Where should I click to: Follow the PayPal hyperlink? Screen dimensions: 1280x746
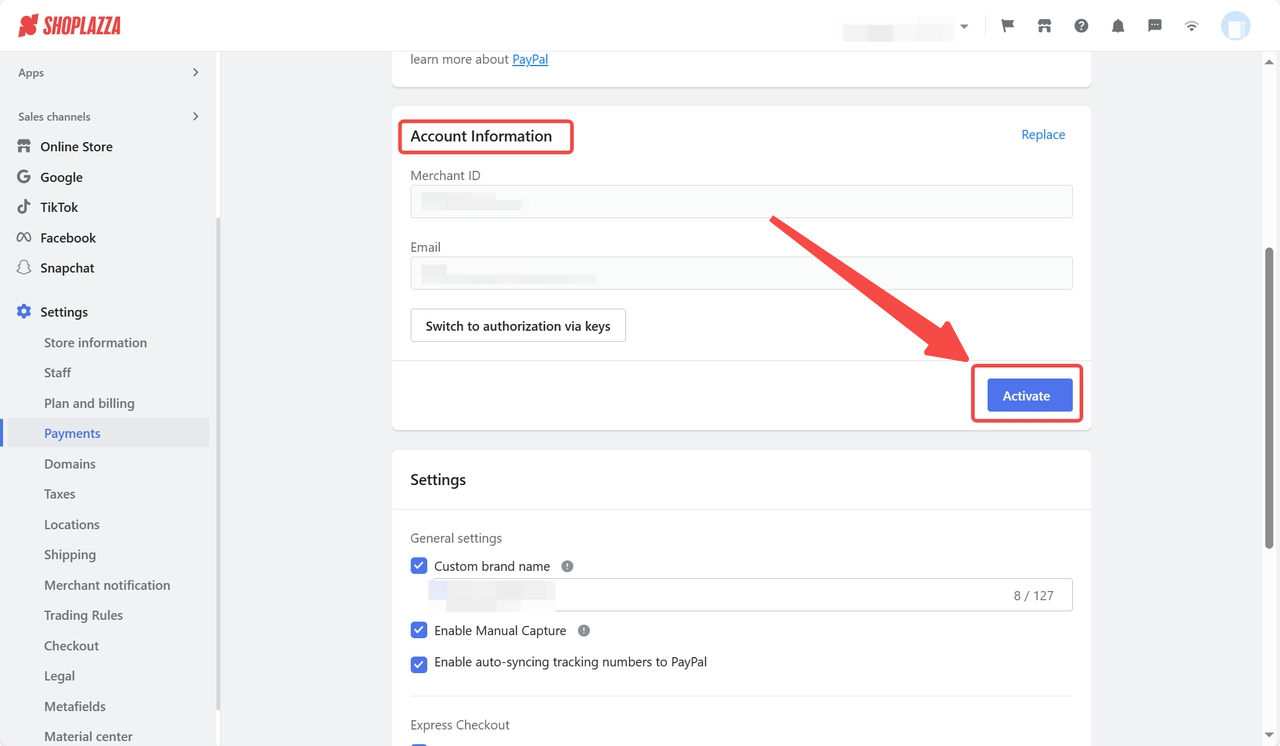coord(530,59)
